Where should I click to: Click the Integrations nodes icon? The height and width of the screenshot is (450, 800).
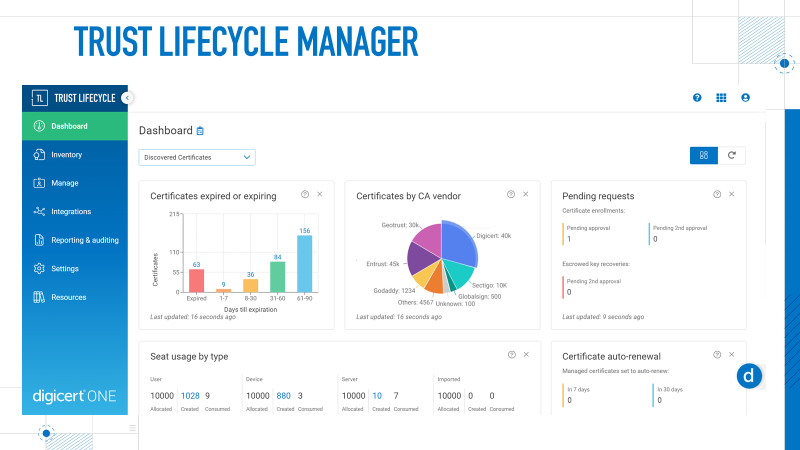tap(39, 211)
